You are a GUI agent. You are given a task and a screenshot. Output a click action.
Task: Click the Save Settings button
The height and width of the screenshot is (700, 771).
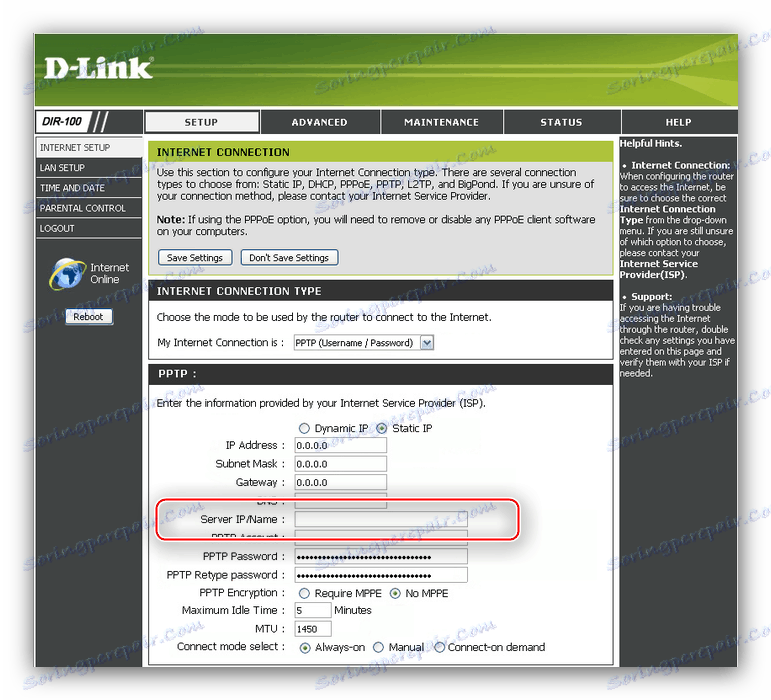pyautogui.click(x=195, y=258)
